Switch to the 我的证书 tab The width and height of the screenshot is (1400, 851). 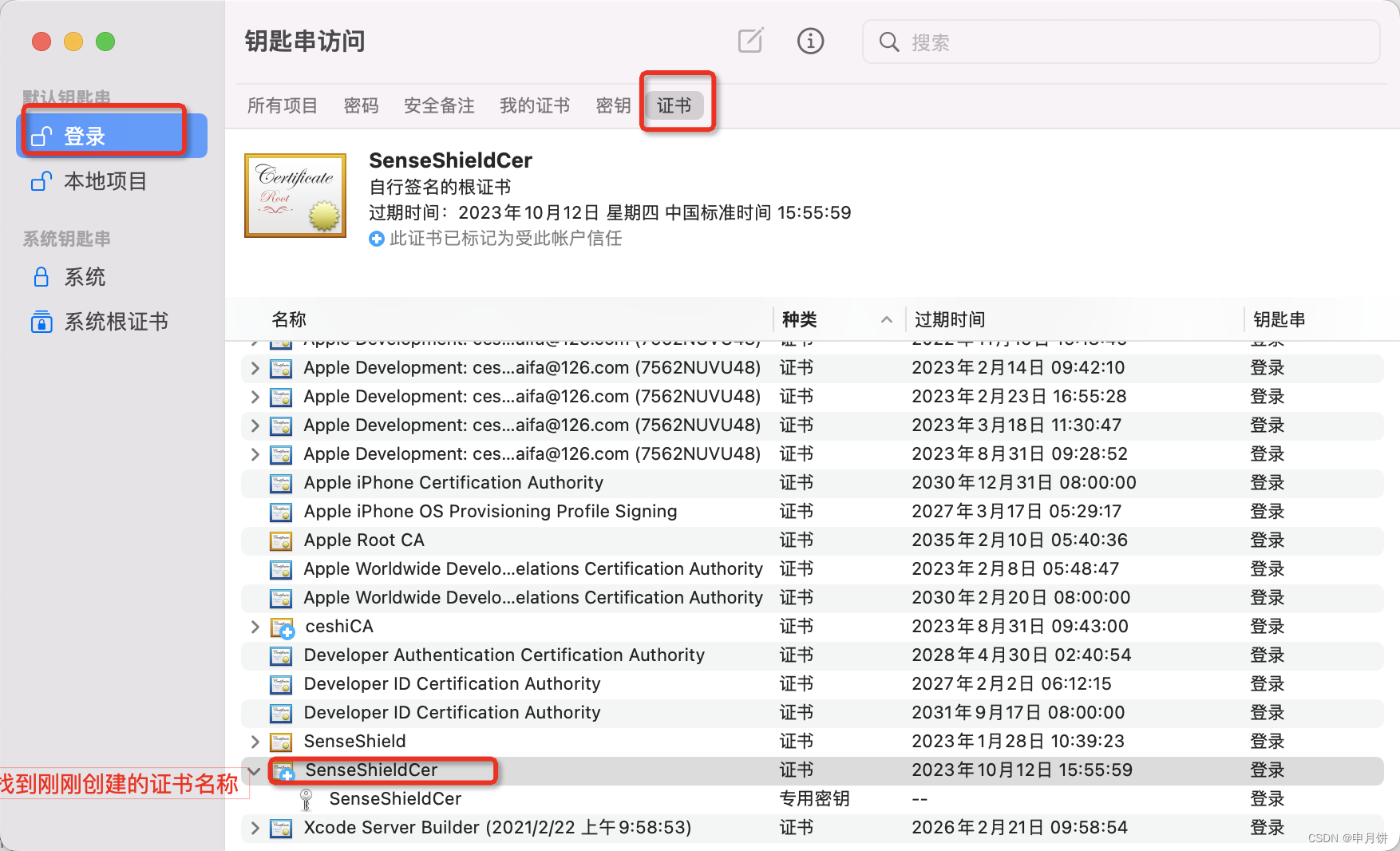(x=535, y=105)
